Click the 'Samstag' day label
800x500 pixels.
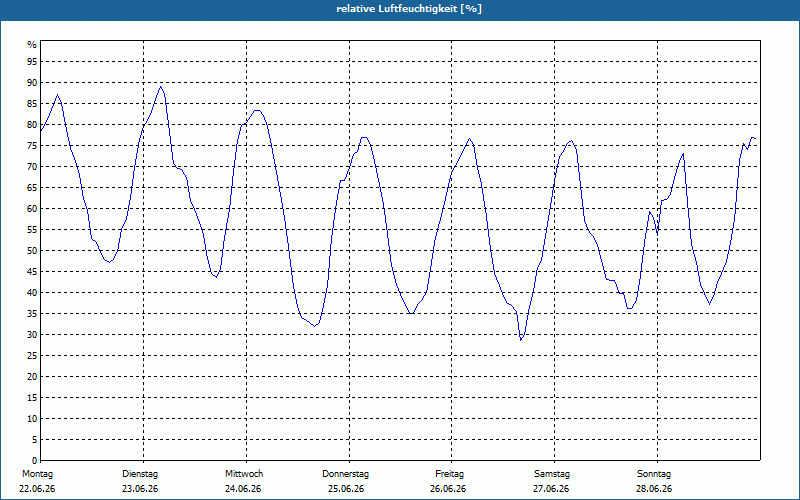(552, 474)
